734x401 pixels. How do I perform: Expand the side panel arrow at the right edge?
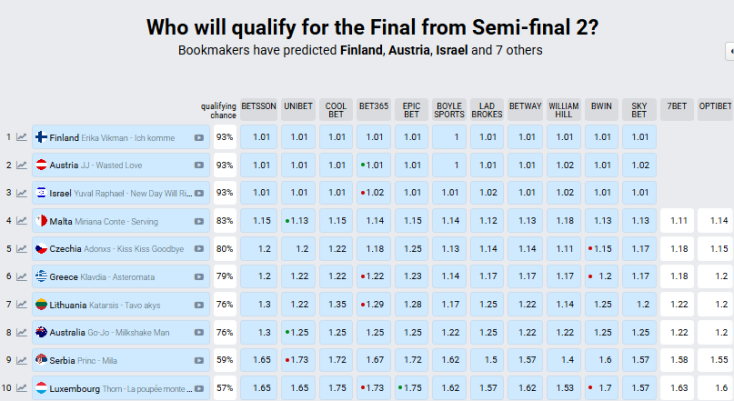pos(729,50)
